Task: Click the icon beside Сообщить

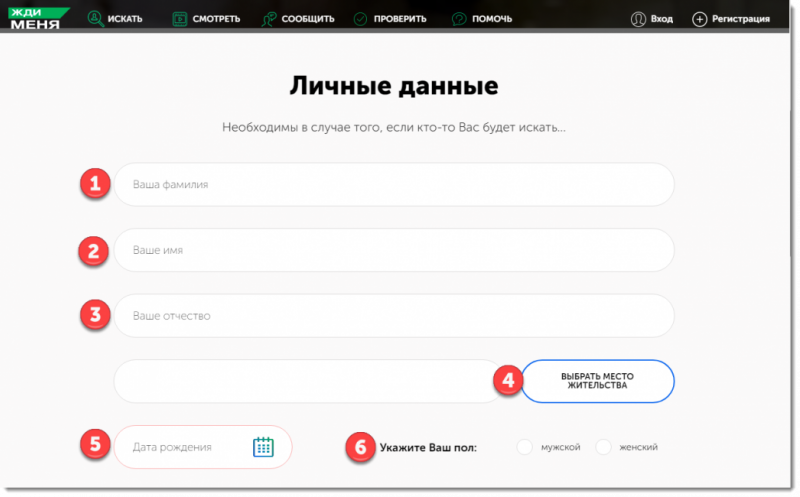Action: click(x=268, y=19)
